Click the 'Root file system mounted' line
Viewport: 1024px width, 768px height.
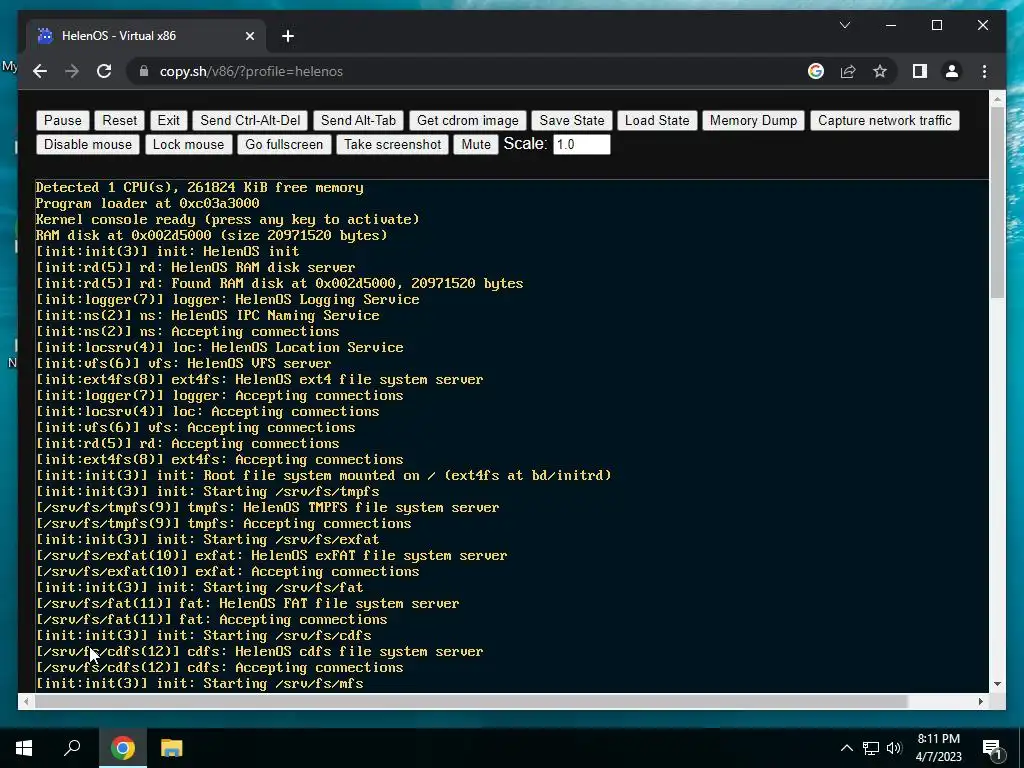coord(323,475)
